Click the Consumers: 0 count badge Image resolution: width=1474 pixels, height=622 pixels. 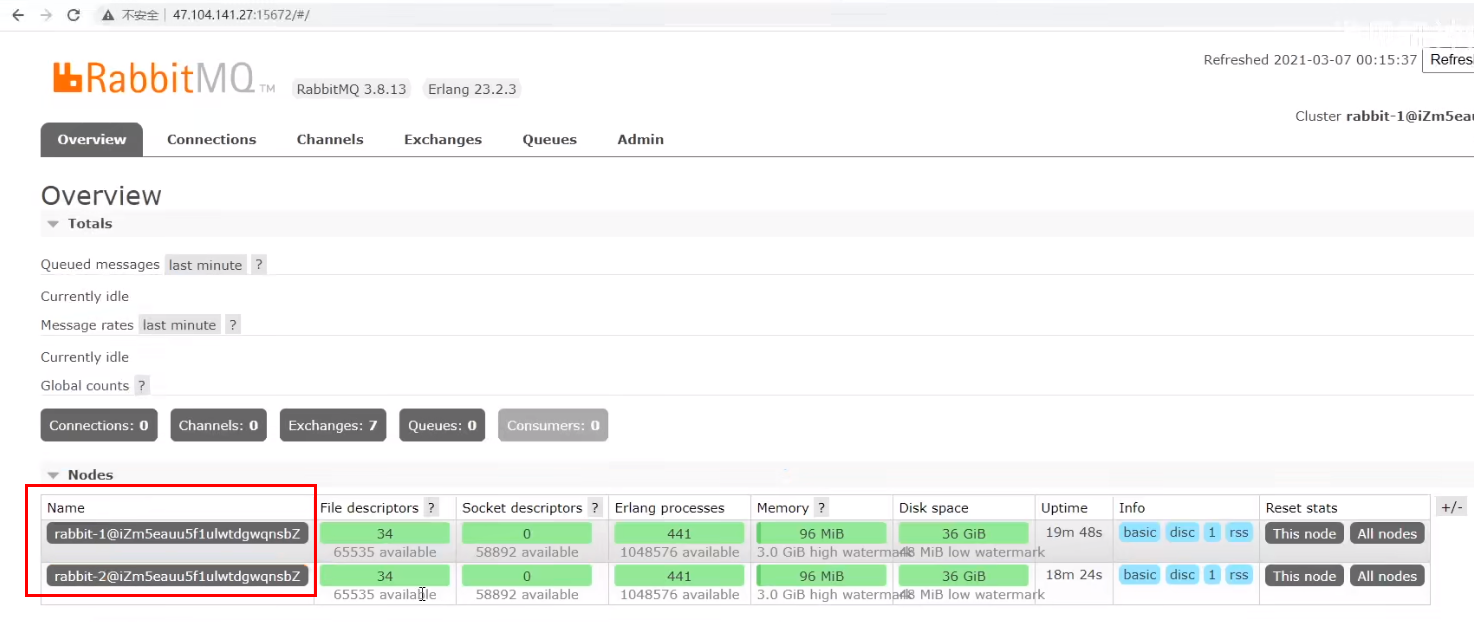553,425
